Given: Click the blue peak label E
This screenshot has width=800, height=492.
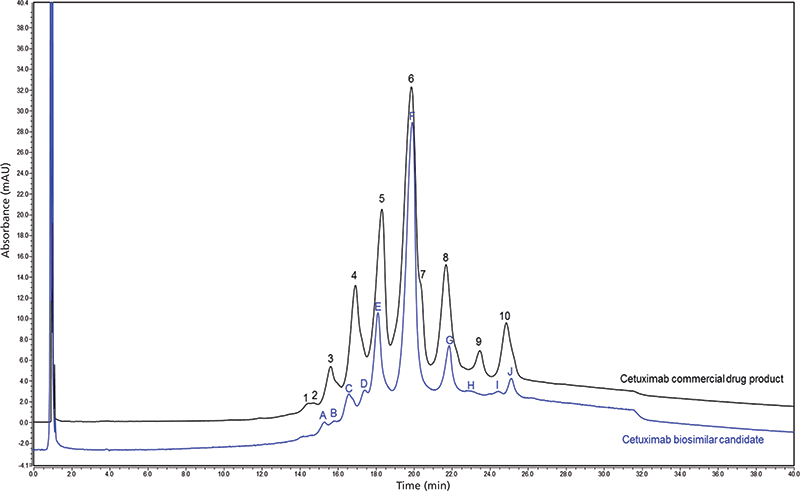Looking at the screenshot, I should tap(378, 307).
